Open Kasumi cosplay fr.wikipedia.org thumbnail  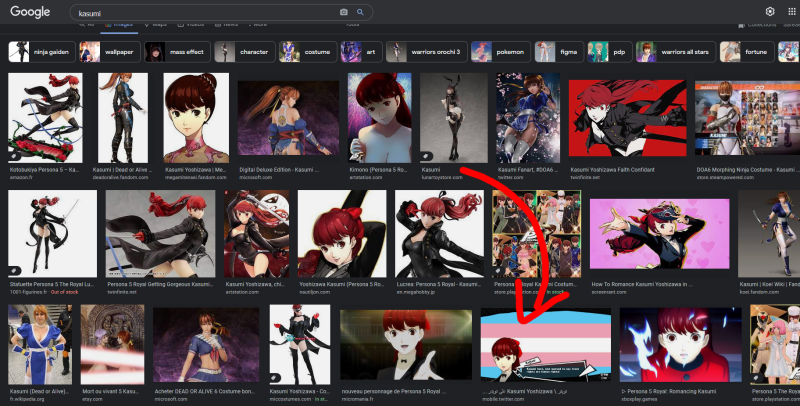[x=40, y=345]
